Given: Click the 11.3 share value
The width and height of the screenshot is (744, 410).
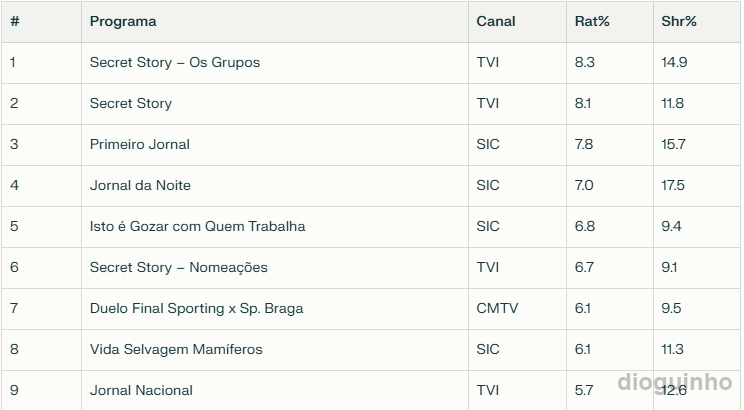Looking at the screenshot, I should [x=672, y=350].
